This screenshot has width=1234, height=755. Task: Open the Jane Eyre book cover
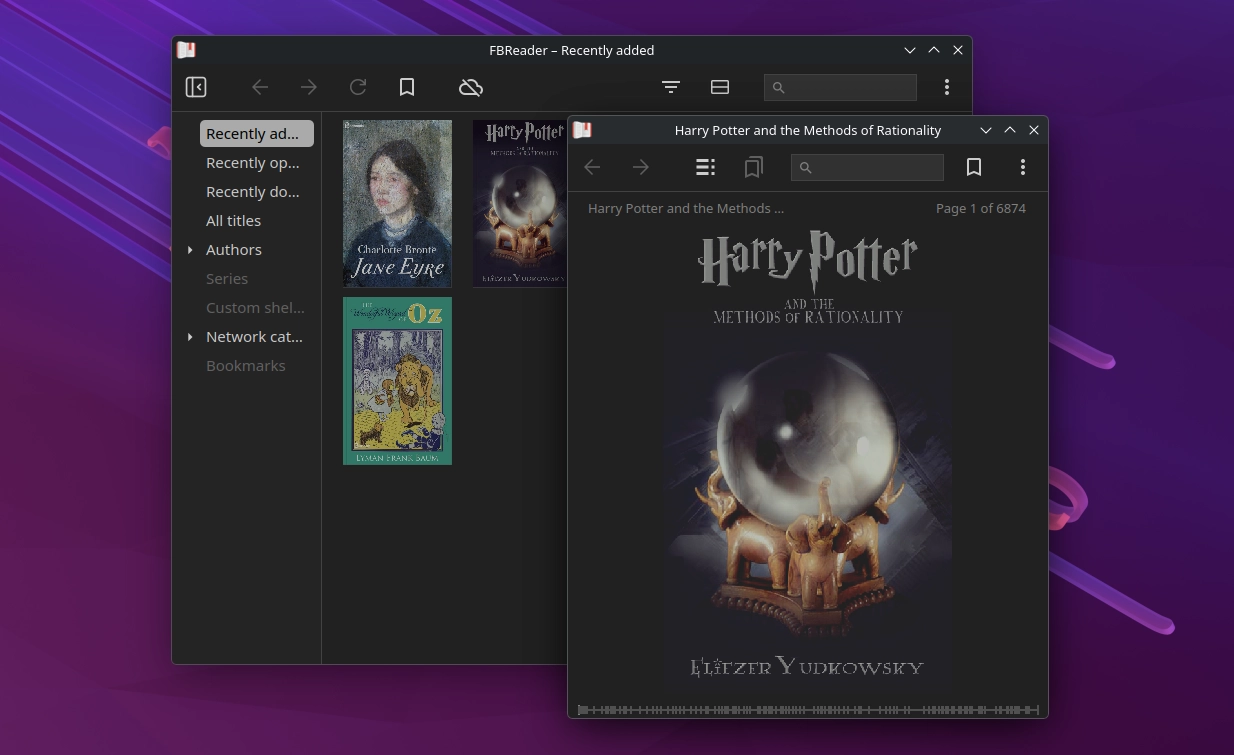point(397,204)
